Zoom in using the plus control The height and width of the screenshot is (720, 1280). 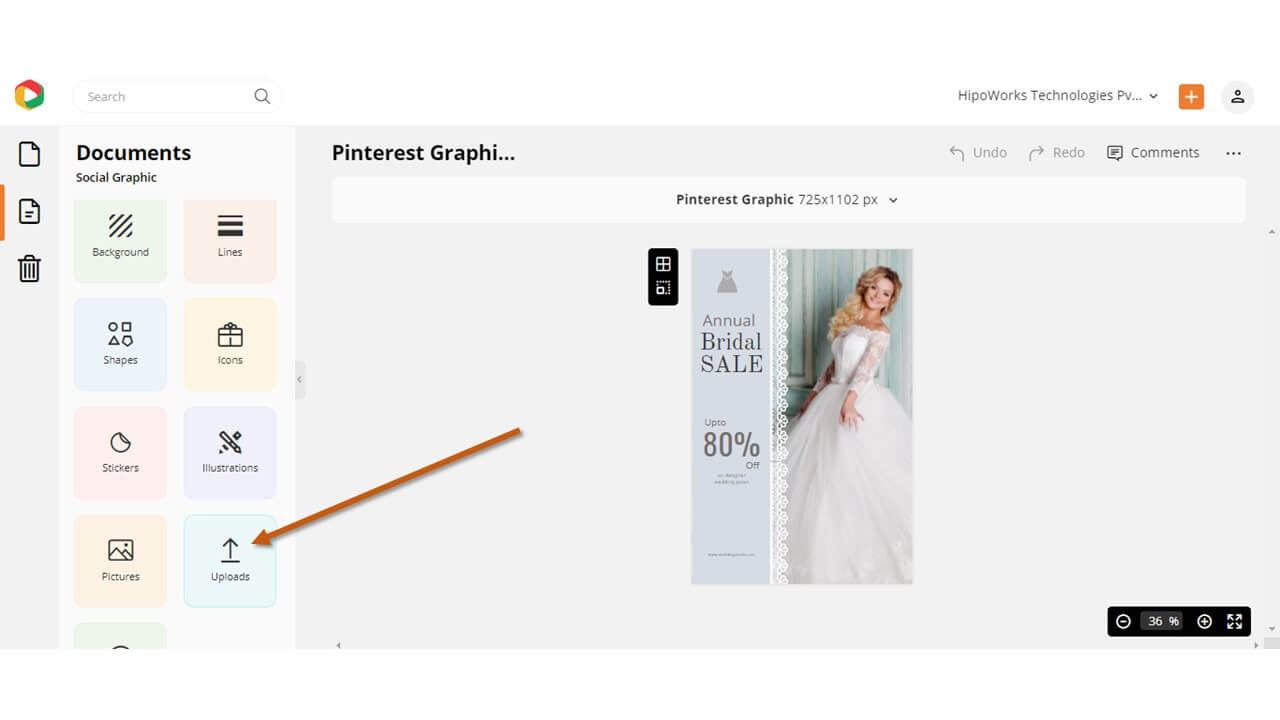coord(1204,621)
